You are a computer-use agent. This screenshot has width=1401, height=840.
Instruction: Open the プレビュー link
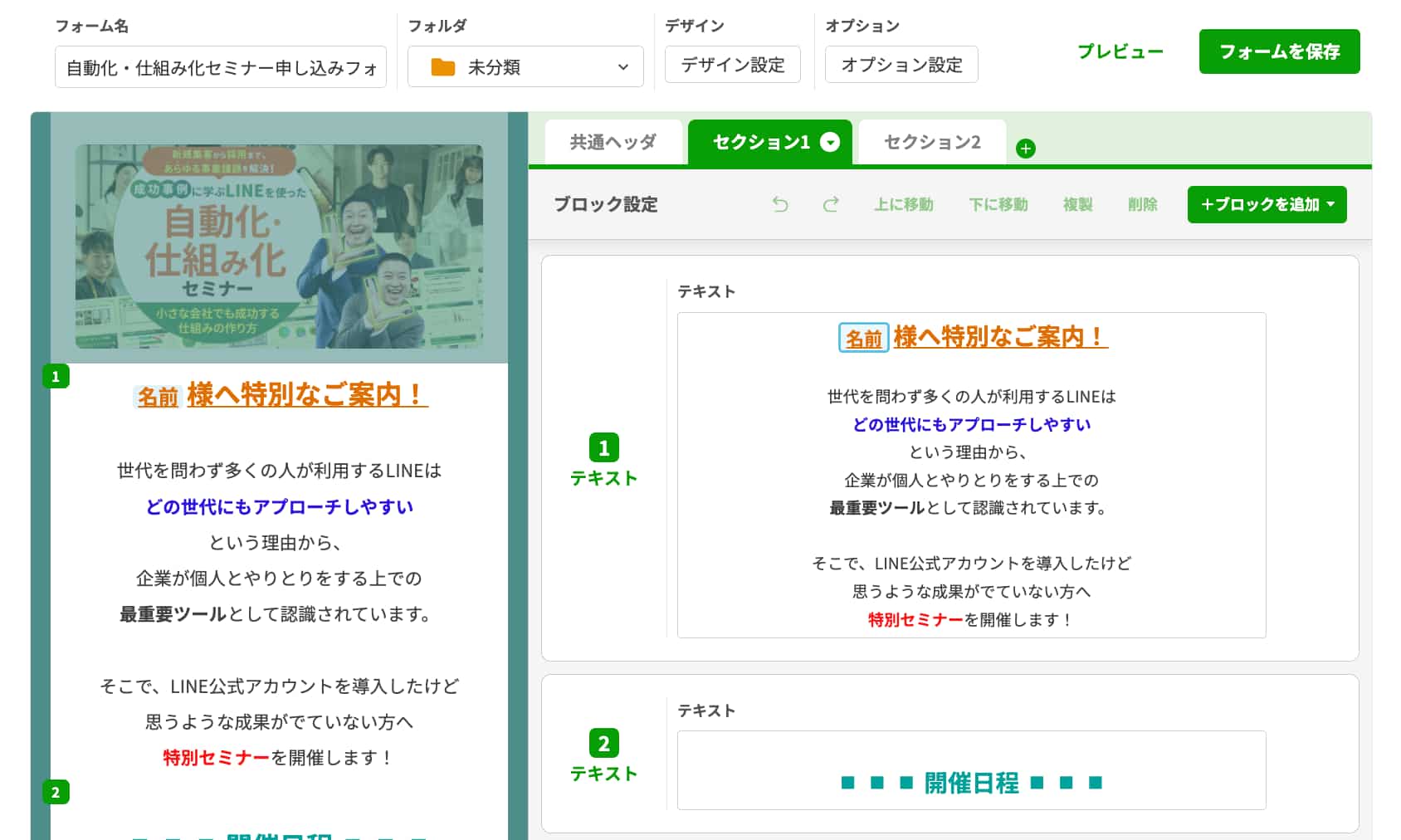click(1120, 51)
